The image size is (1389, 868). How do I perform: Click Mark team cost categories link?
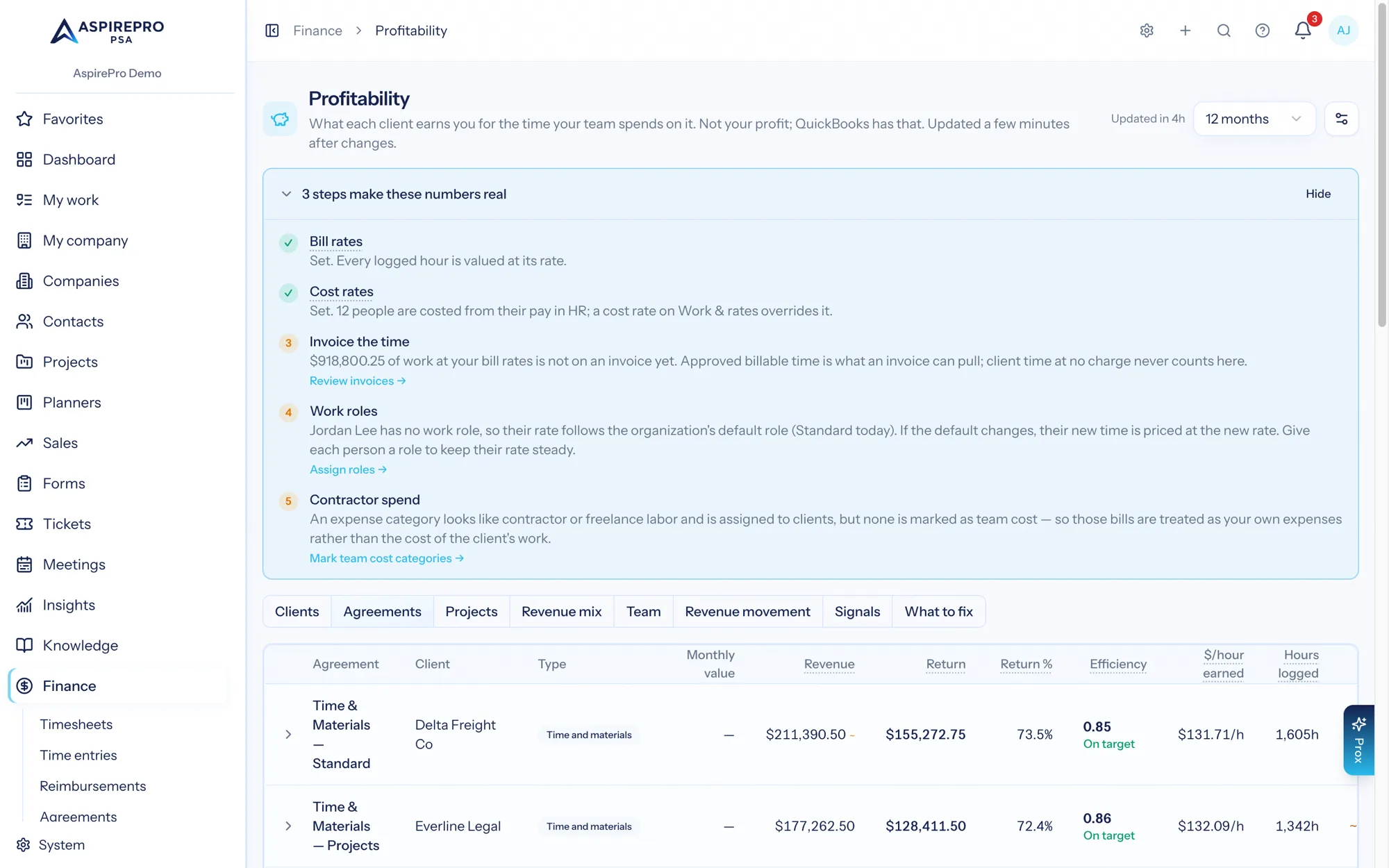pyautogui.click(x=387, y=559)
